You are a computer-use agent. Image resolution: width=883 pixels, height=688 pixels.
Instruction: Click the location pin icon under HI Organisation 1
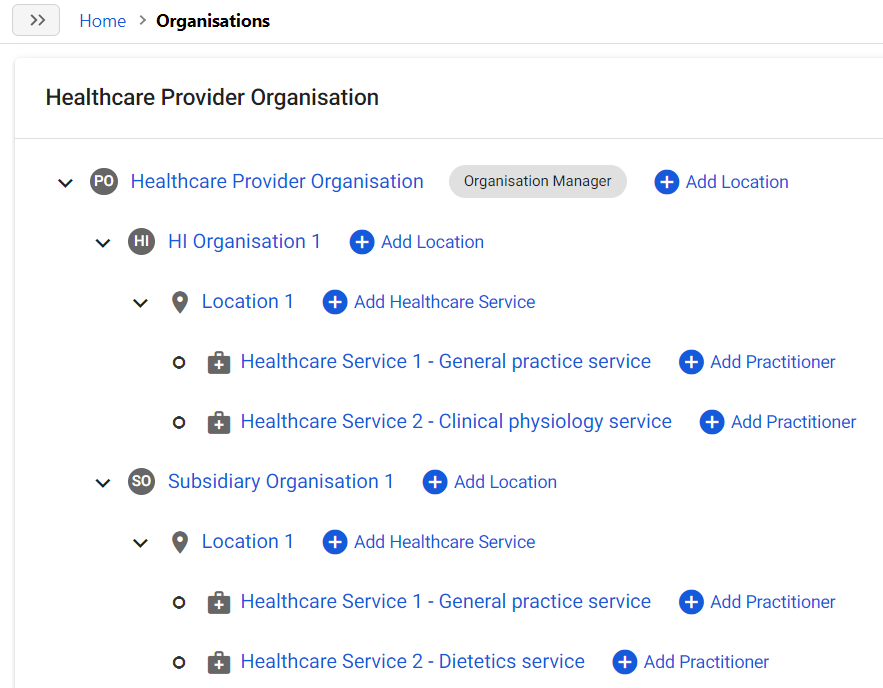tap(180, 302)
